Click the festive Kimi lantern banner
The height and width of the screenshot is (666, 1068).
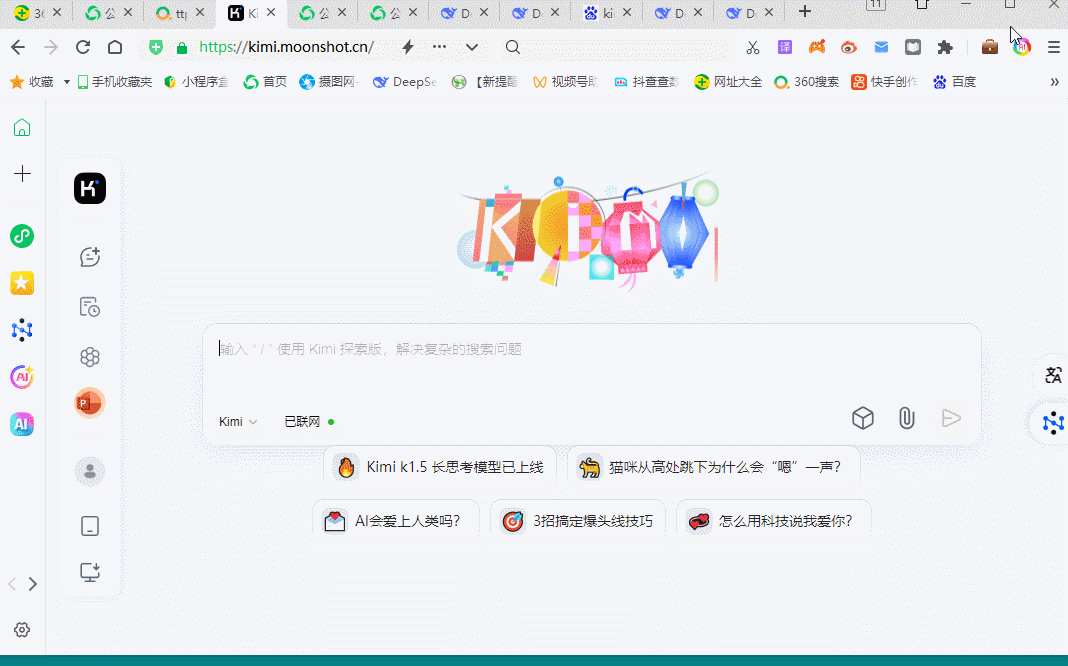point(587,232)
